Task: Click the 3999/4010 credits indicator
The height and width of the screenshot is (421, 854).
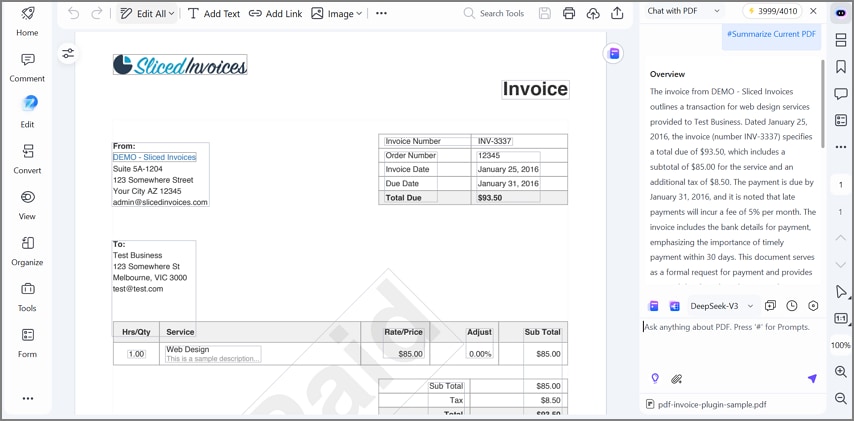Action: (x=773, y=11)
